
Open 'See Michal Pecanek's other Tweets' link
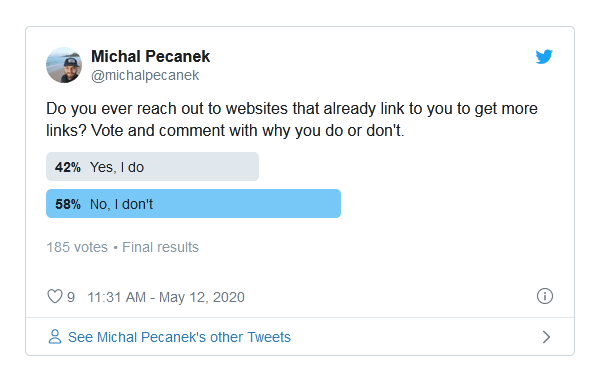click(179, 337)
